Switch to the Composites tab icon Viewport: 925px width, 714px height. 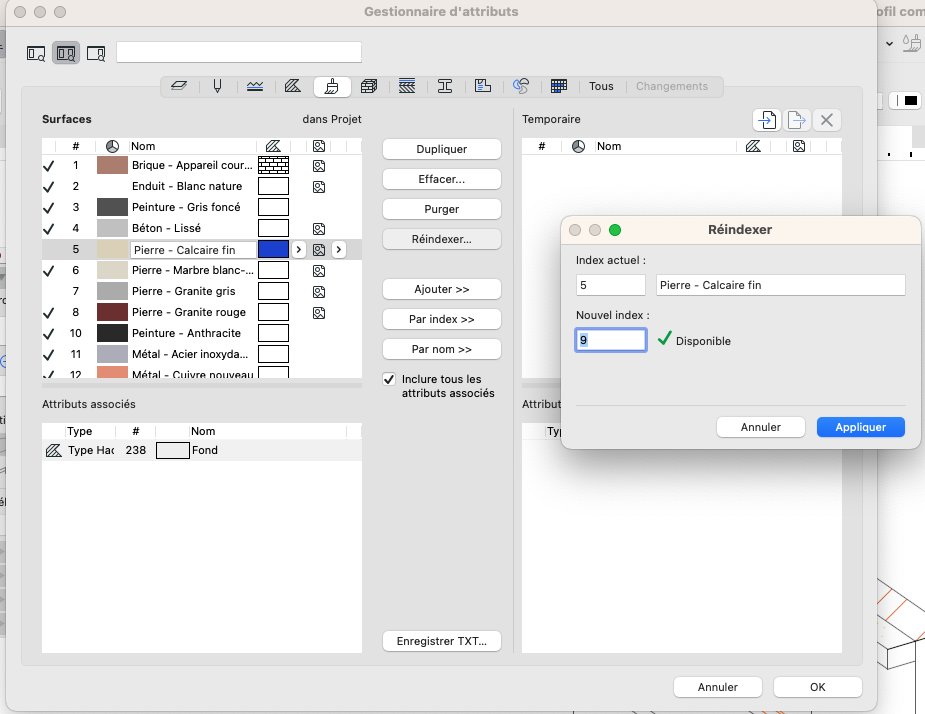pyautogui.click(x=407, y=86)
